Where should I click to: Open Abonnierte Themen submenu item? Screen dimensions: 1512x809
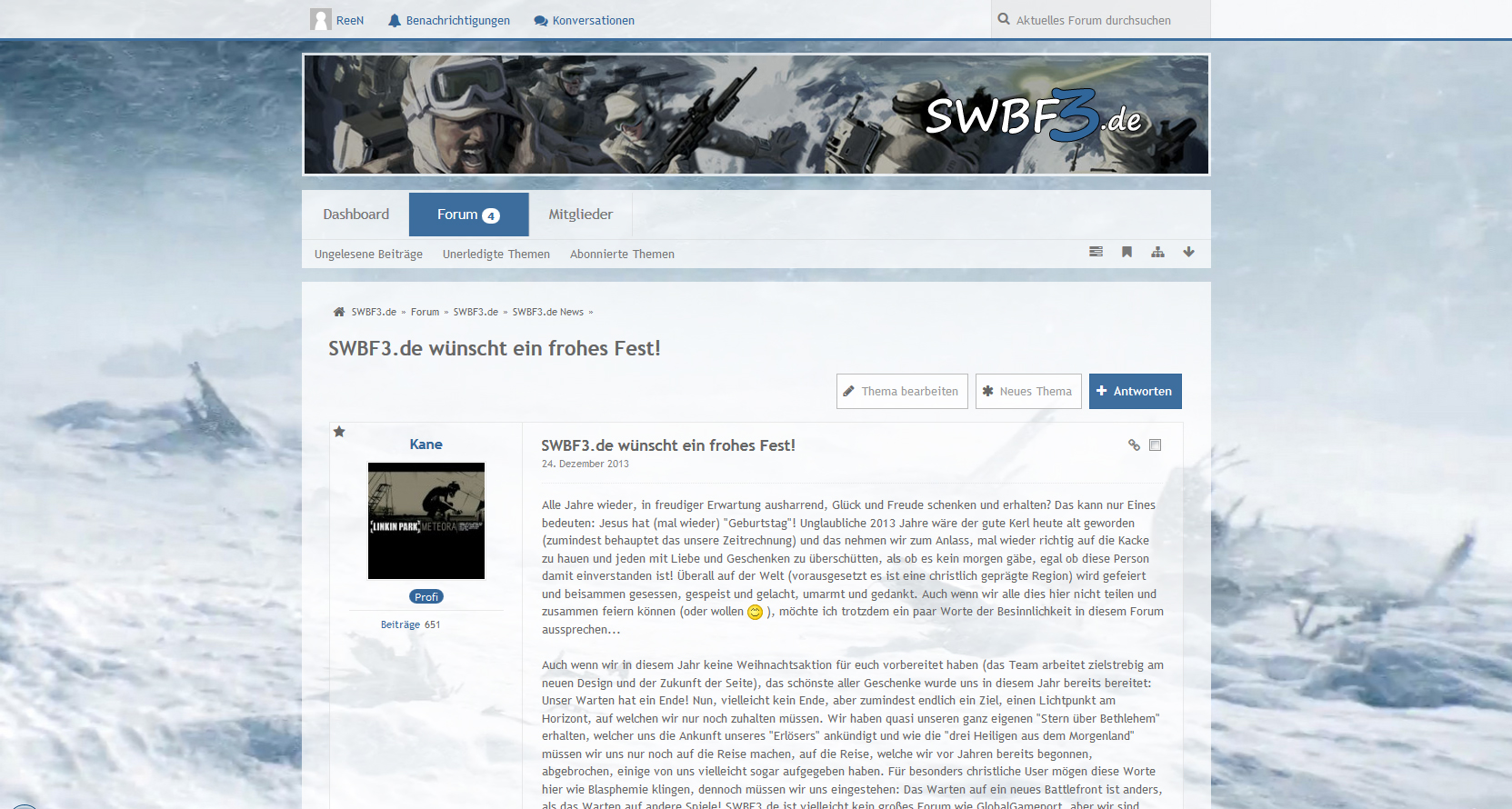coord(622,255)
